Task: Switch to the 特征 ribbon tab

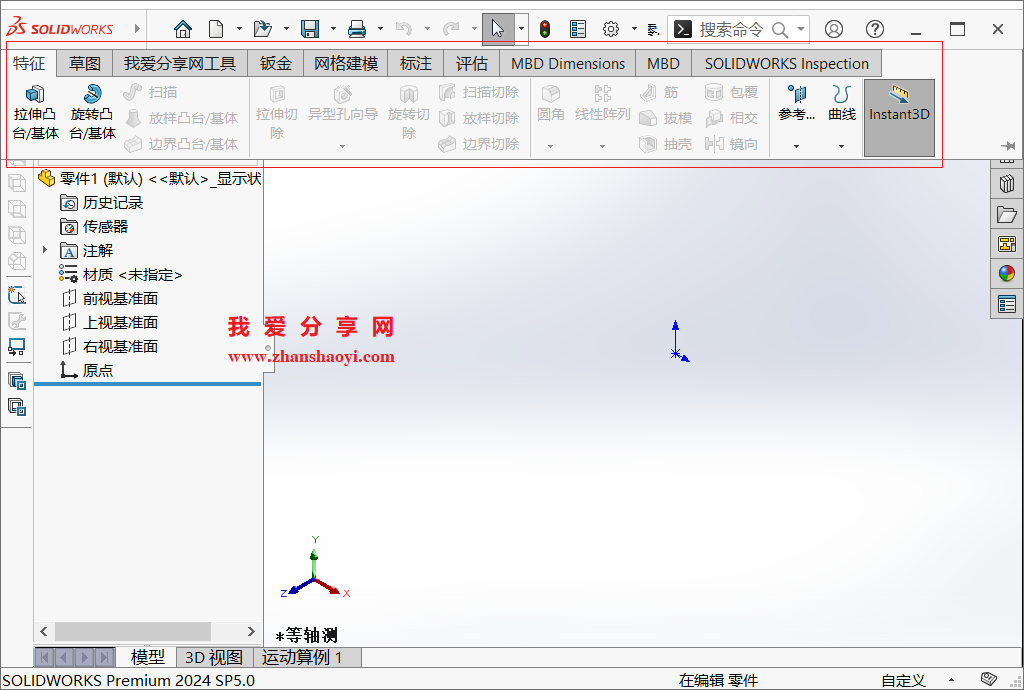Action: [x=29, y=63]
